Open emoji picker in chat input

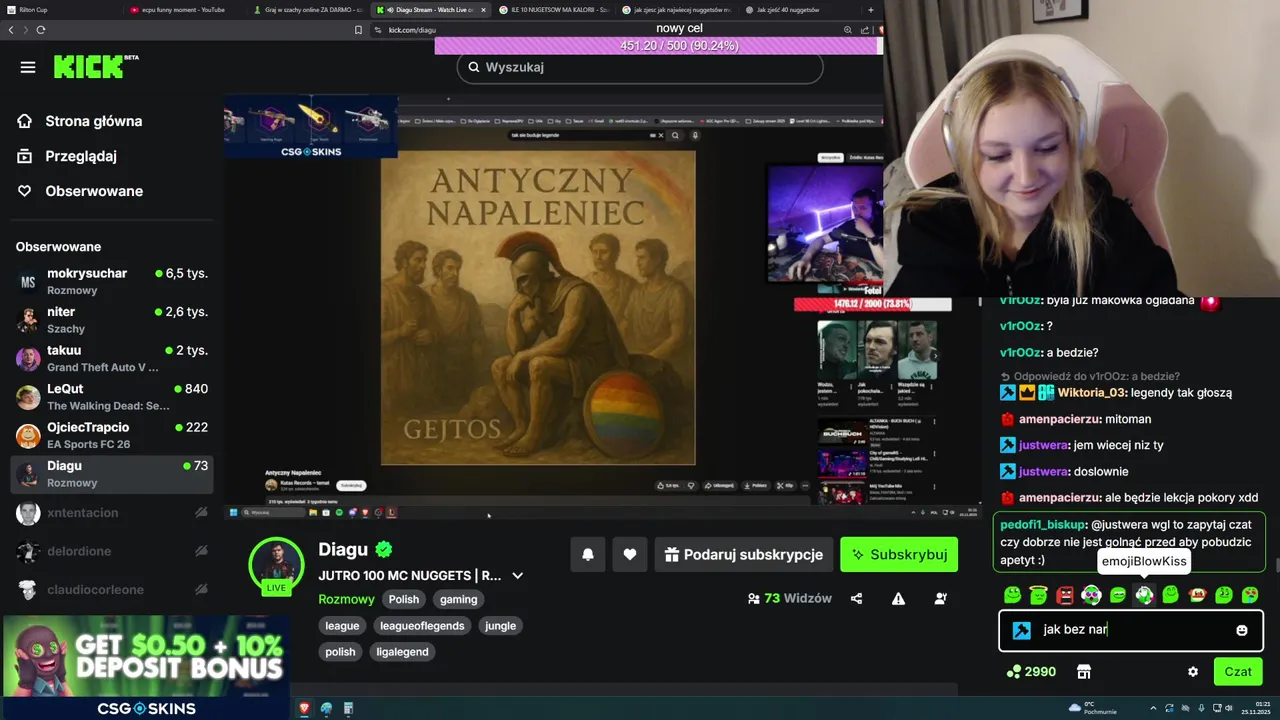1242,630
